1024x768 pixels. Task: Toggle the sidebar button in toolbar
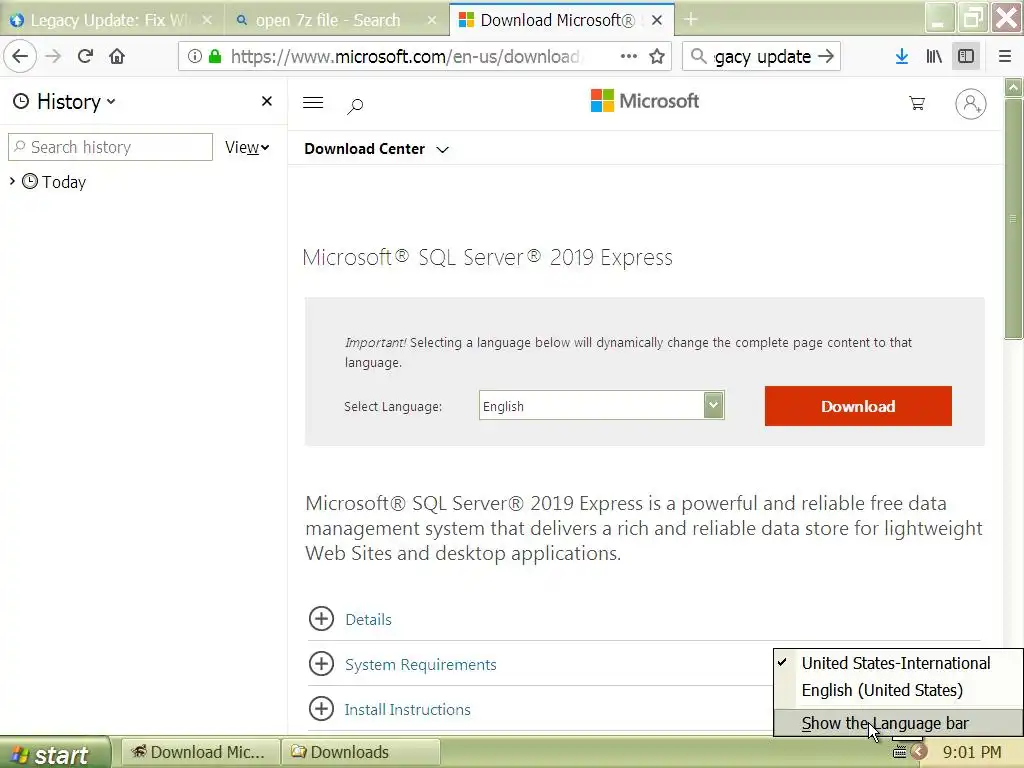[x=966, y=56]
